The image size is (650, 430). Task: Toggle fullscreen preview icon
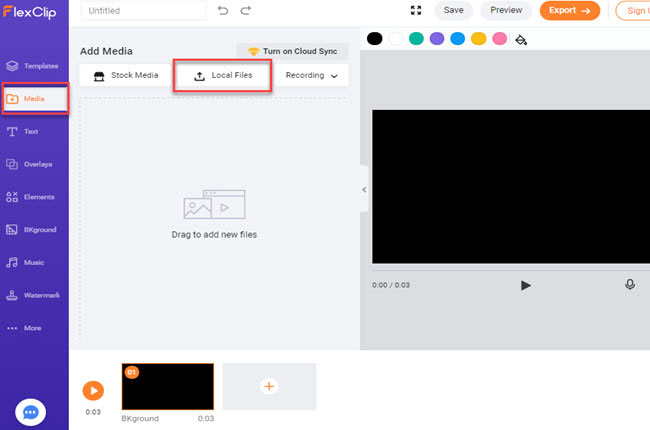point(417,10)
